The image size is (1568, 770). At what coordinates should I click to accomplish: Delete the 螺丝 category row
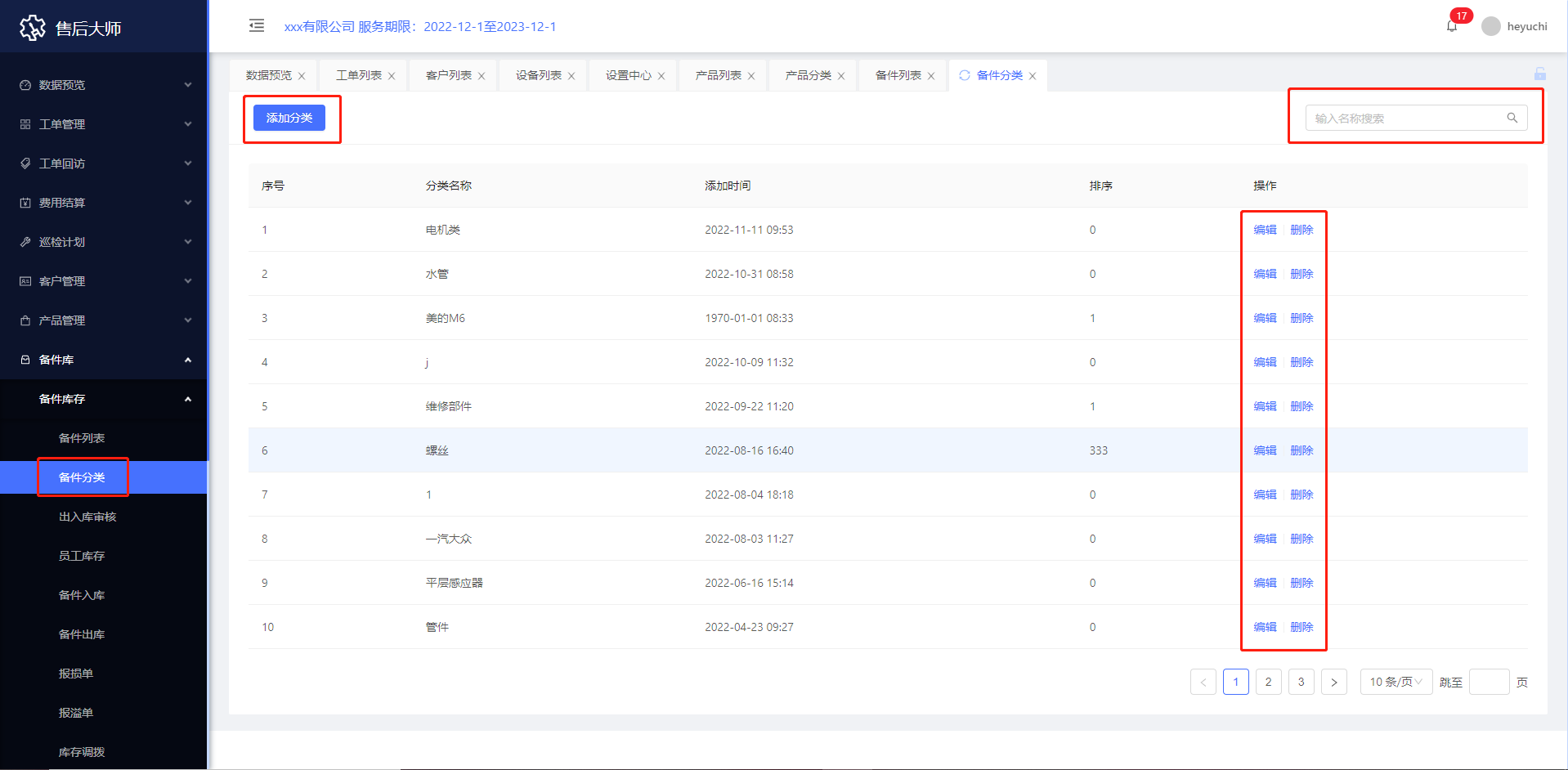point(1301,450)
